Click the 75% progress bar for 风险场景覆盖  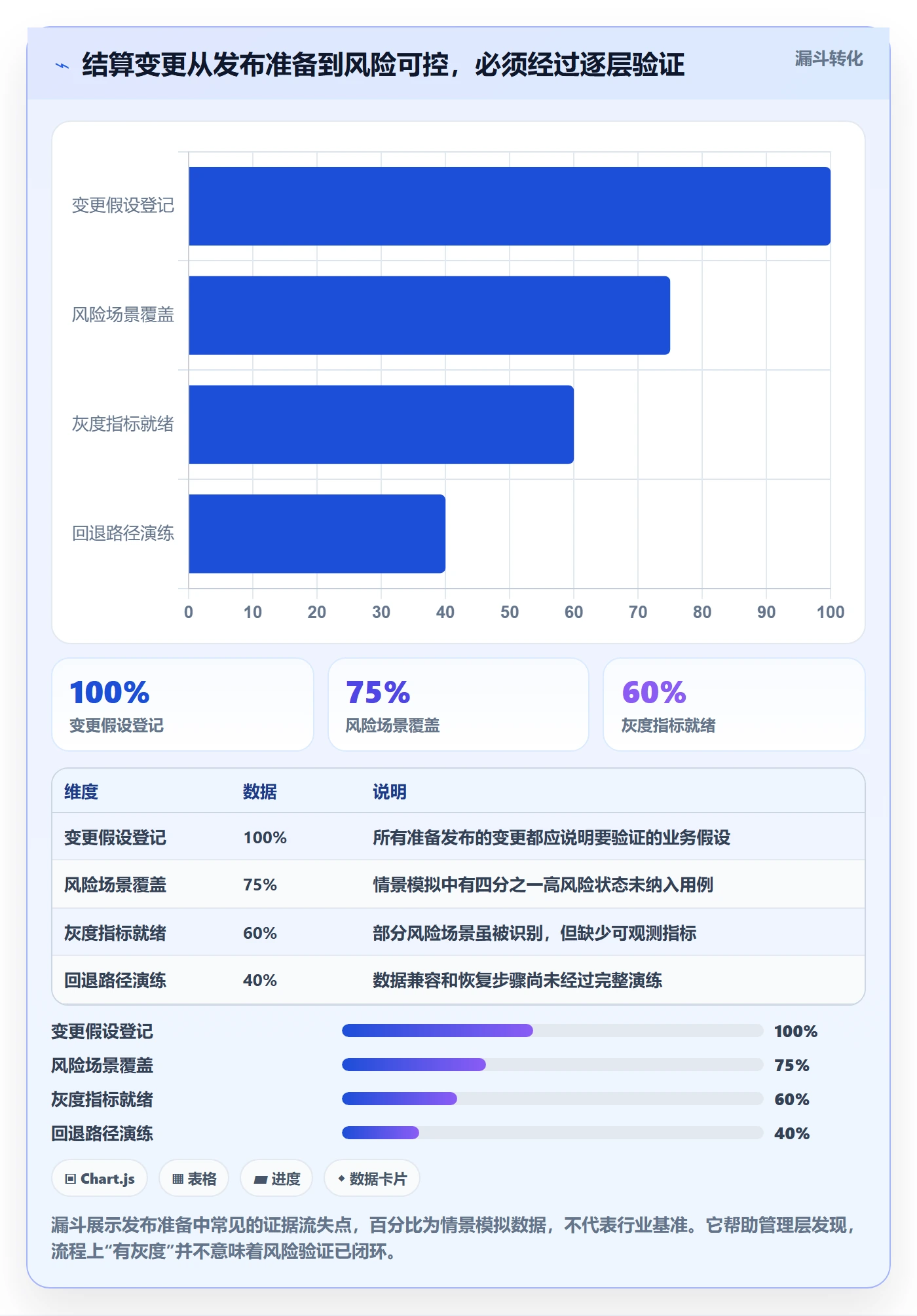point(553,1065)
